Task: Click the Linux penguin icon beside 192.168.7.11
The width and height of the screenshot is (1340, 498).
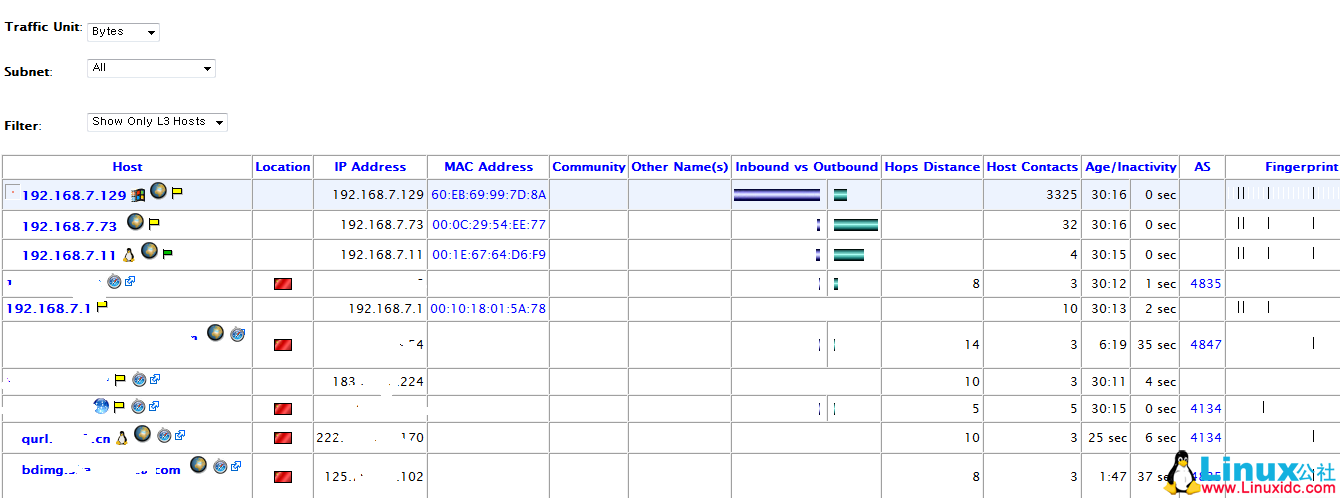Action: 128,254
